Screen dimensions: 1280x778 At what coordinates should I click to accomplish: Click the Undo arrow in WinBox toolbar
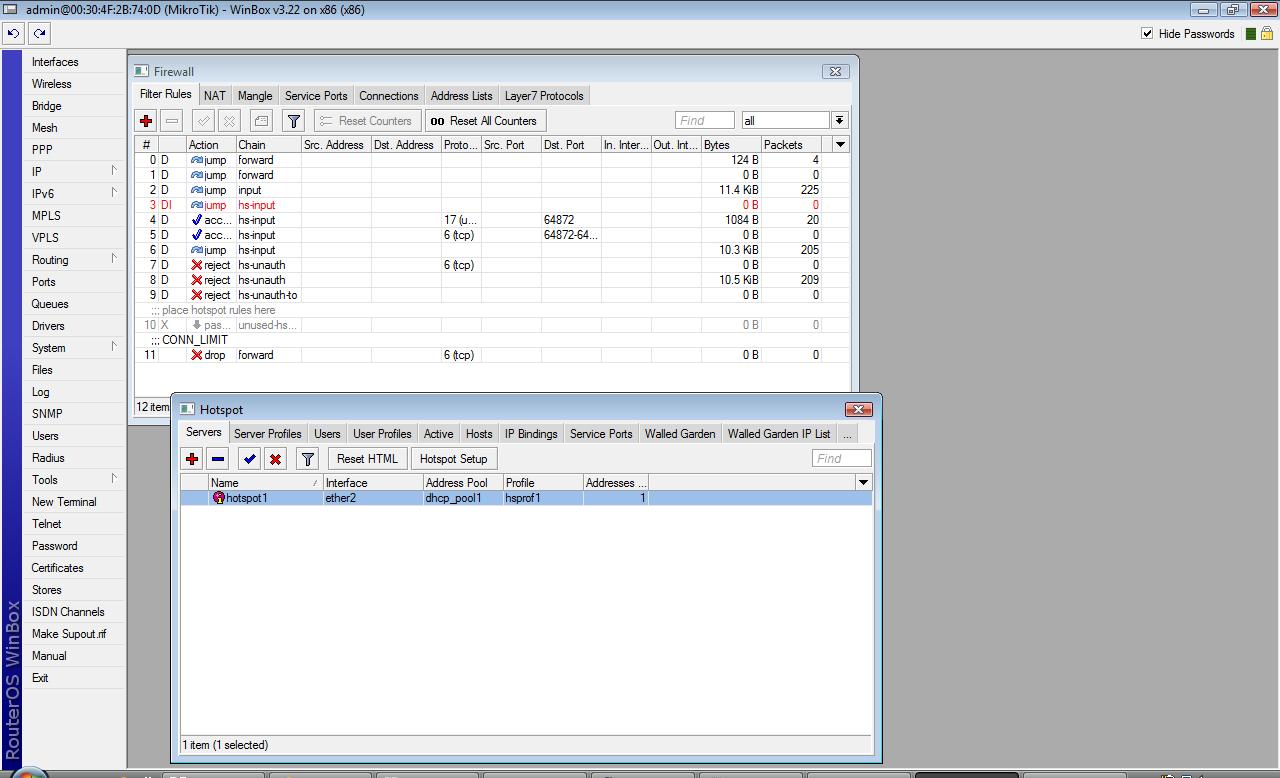(x=13, y=33)
